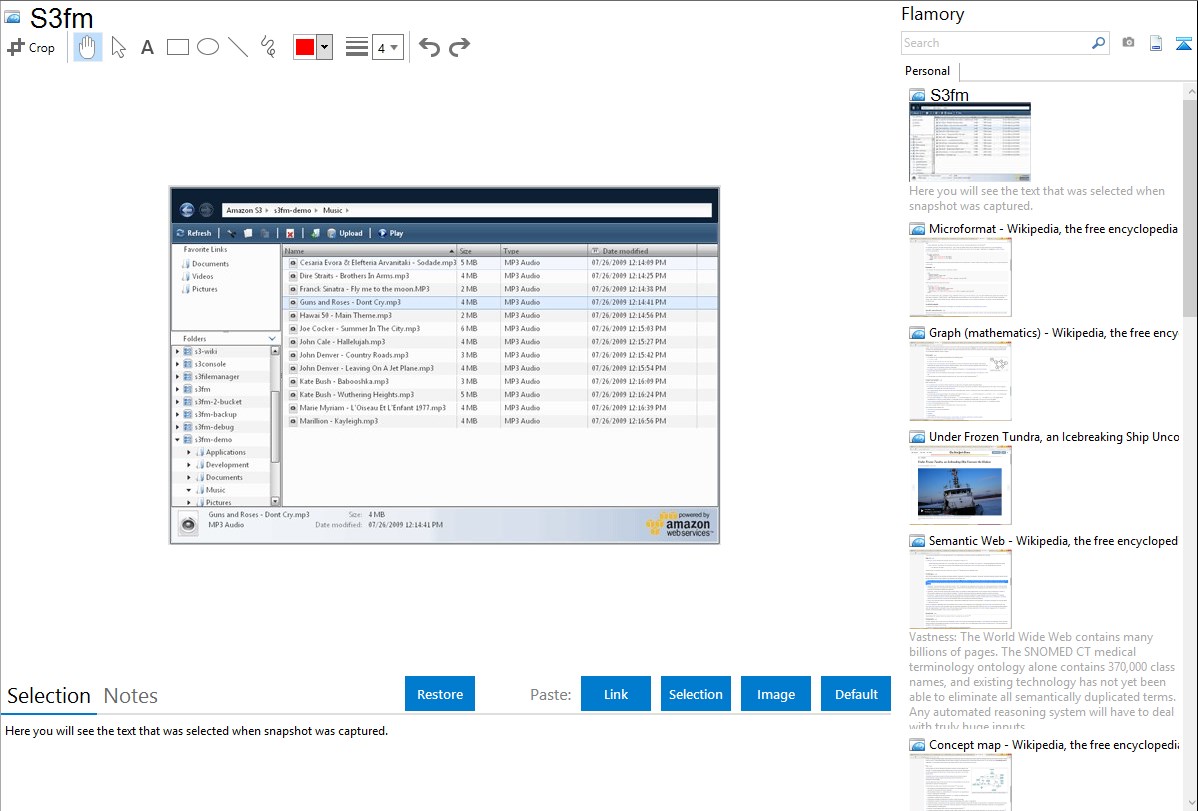
Task: Click the S3fm heading title text
Action: click(61, 18)
